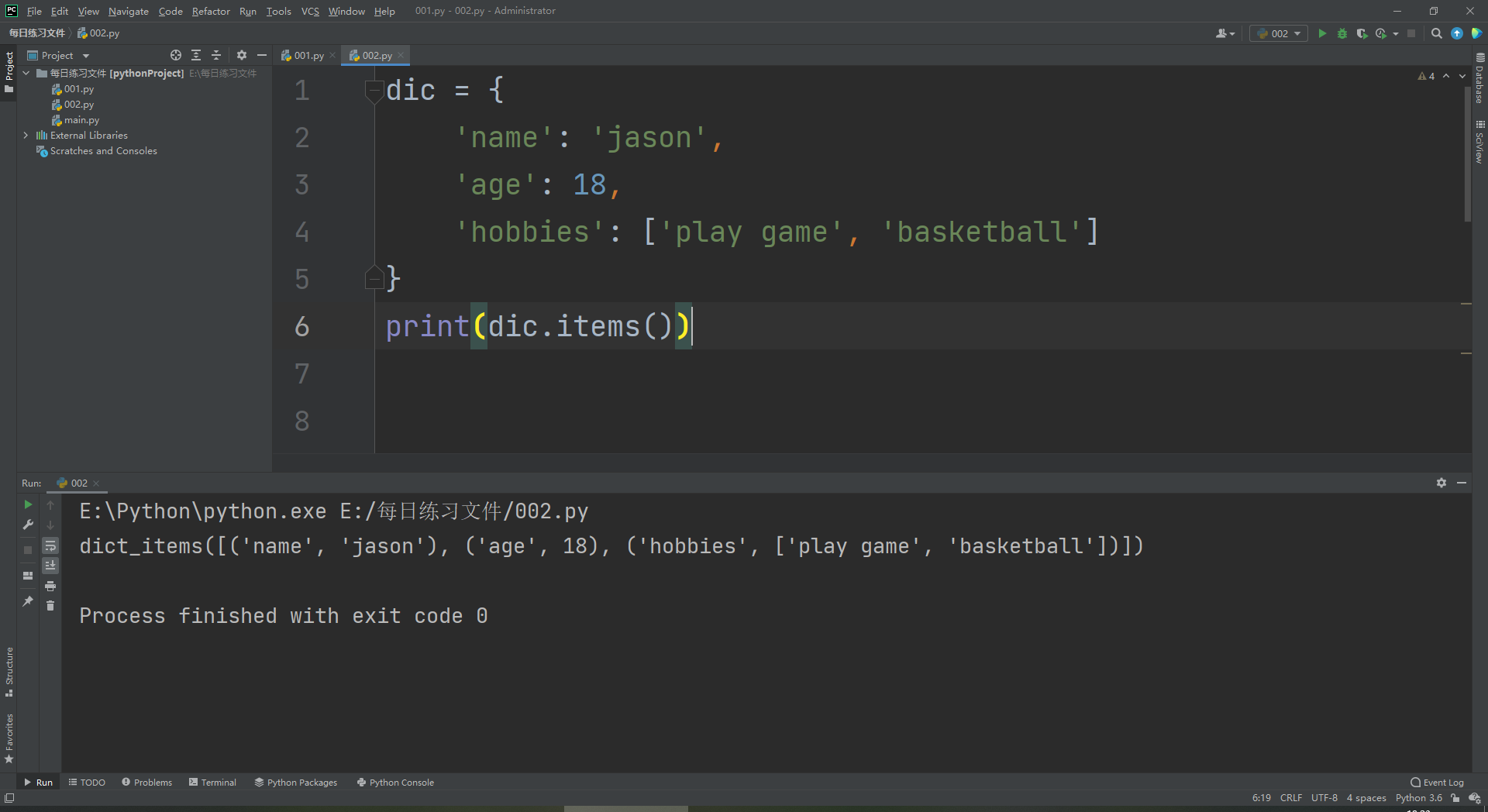Hide the Run tool window

coord(1462,483)
